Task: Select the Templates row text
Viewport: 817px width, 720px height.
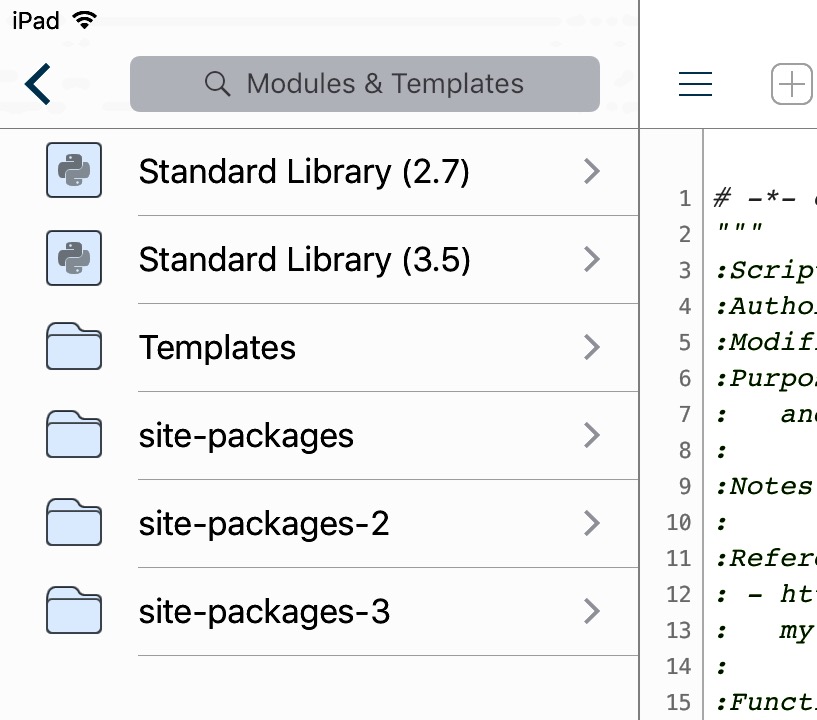Action: [217, 347]
